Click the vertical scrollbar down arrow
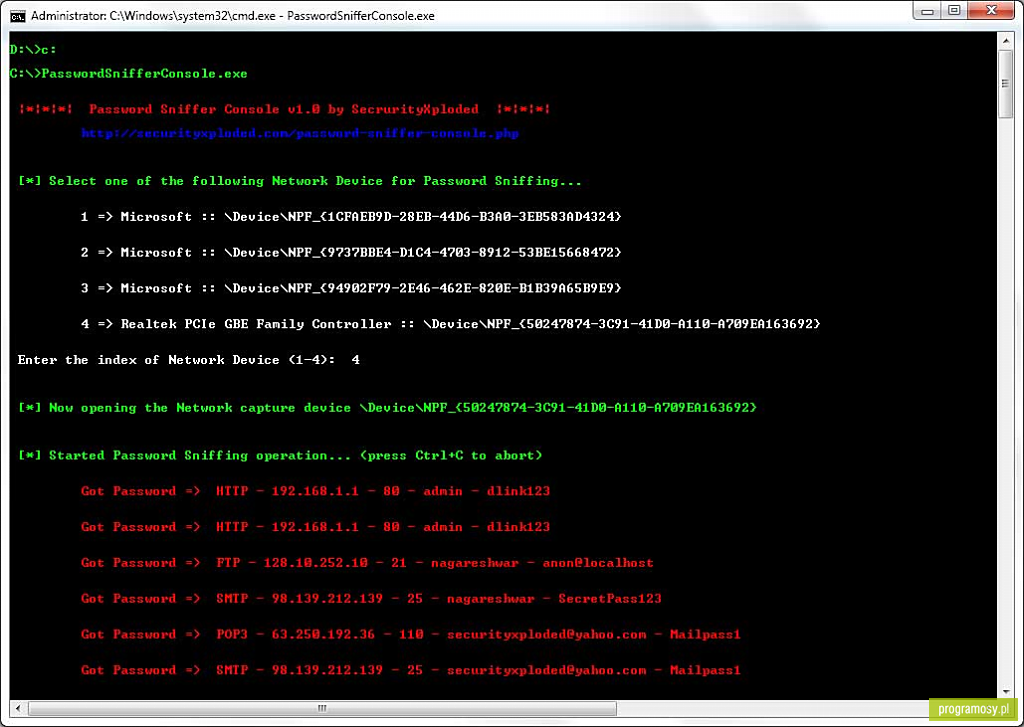The image size is (1024, 727). pos(1006,692)
